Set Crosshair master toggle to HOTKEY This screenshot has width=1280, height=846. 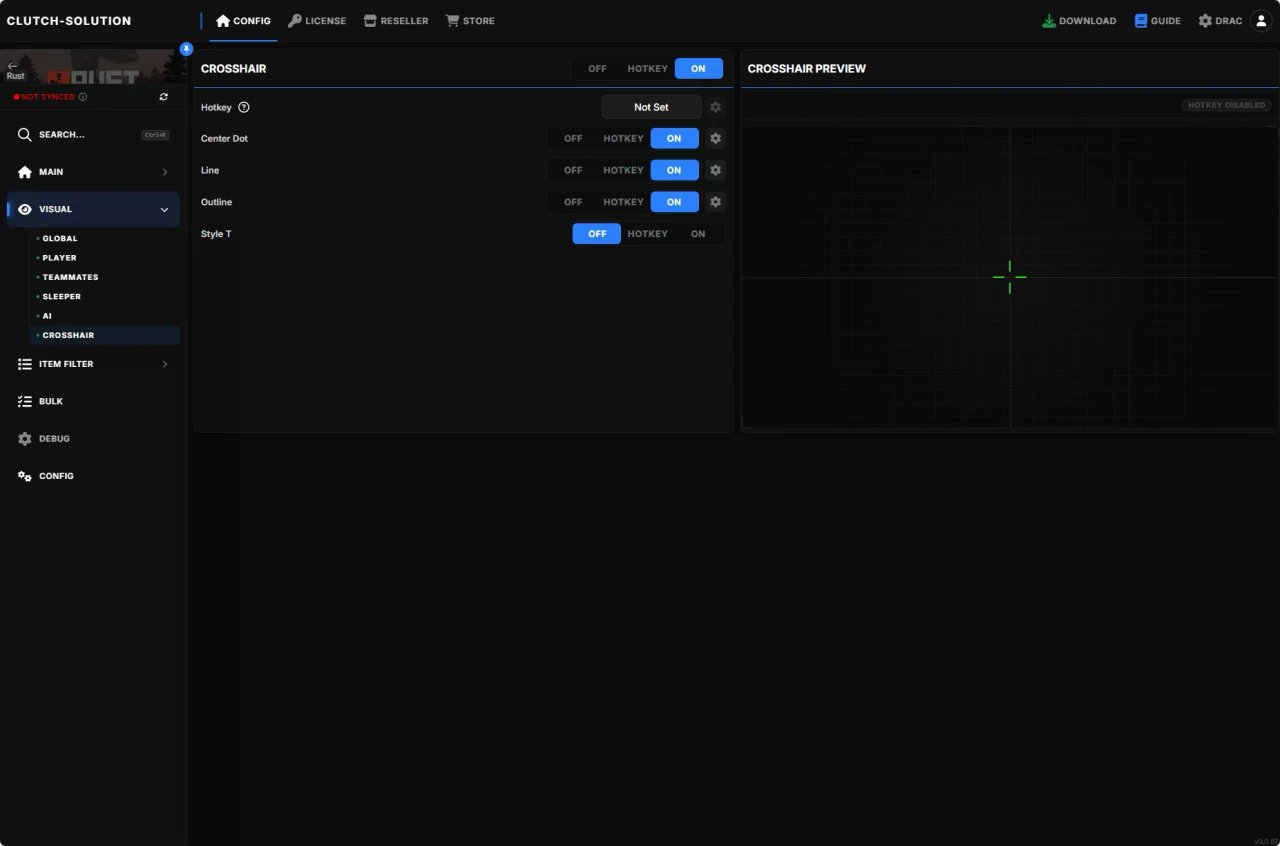(647, 69)
